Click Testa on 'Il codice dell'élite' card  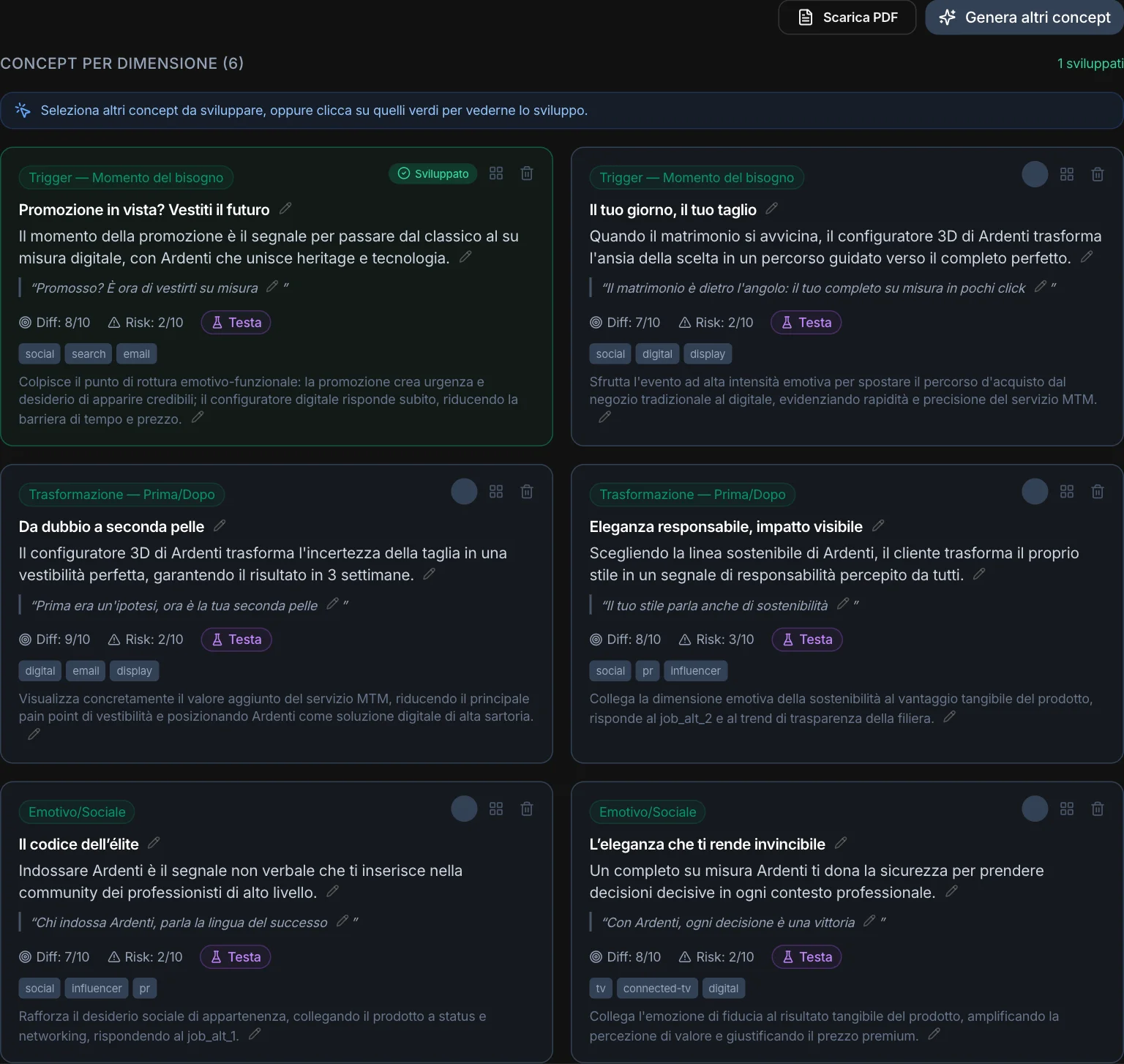[236, 957]
